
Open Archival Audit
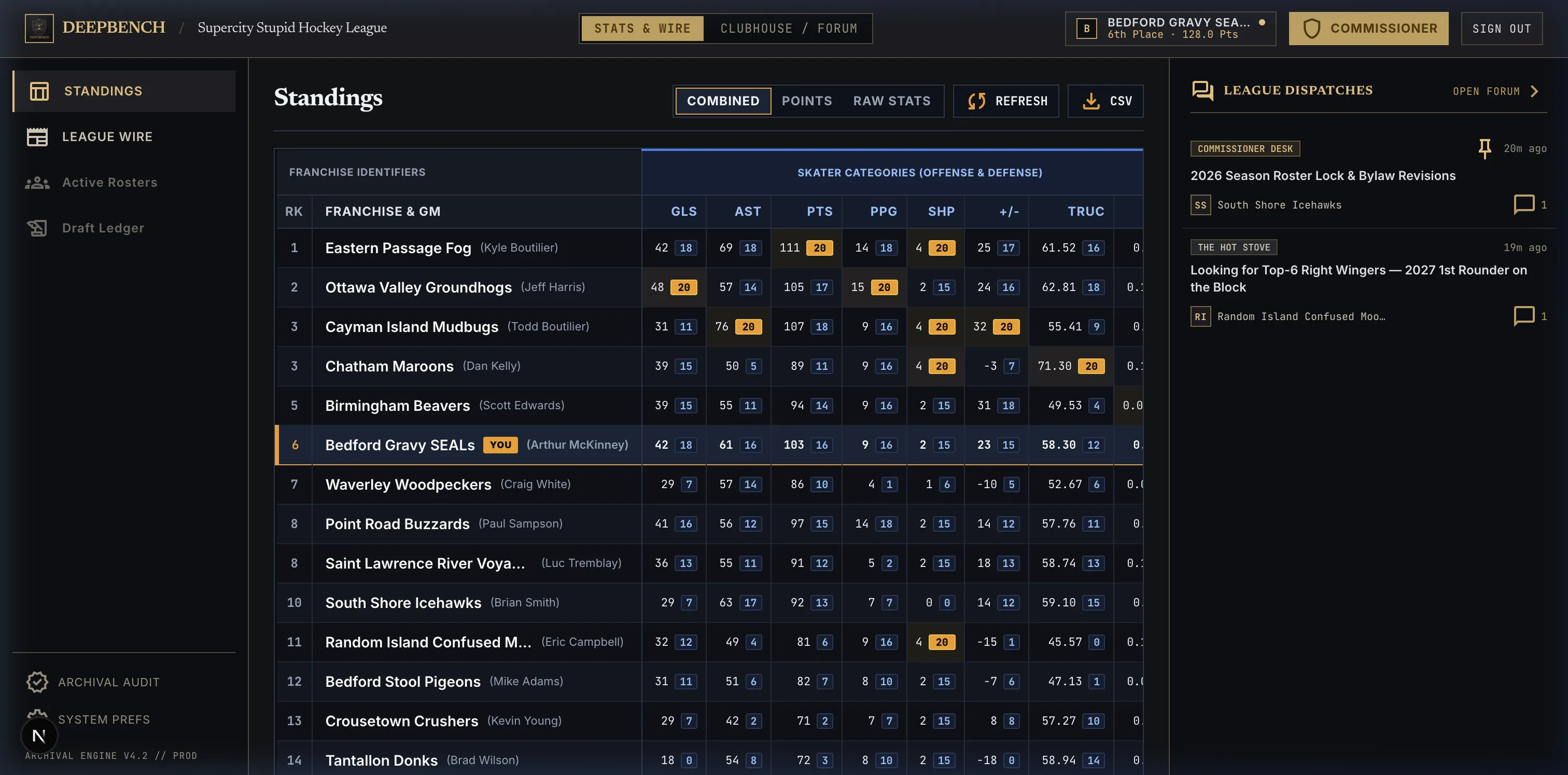[x=93, y=683]
